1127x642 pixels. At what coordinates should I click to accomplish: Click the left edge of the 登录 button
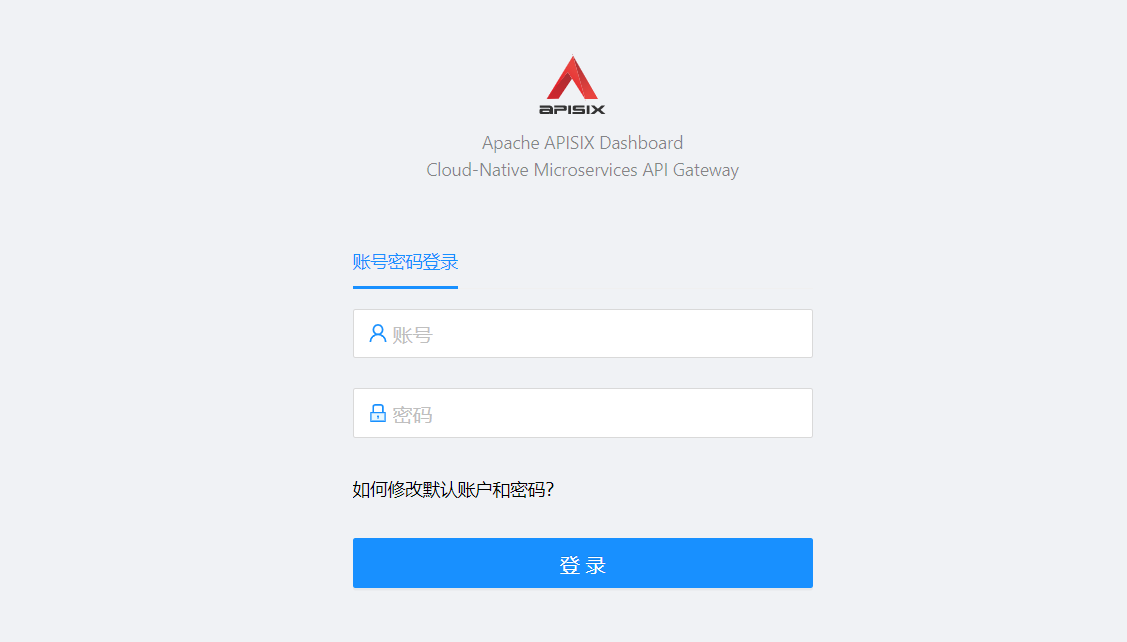[357, 563]
